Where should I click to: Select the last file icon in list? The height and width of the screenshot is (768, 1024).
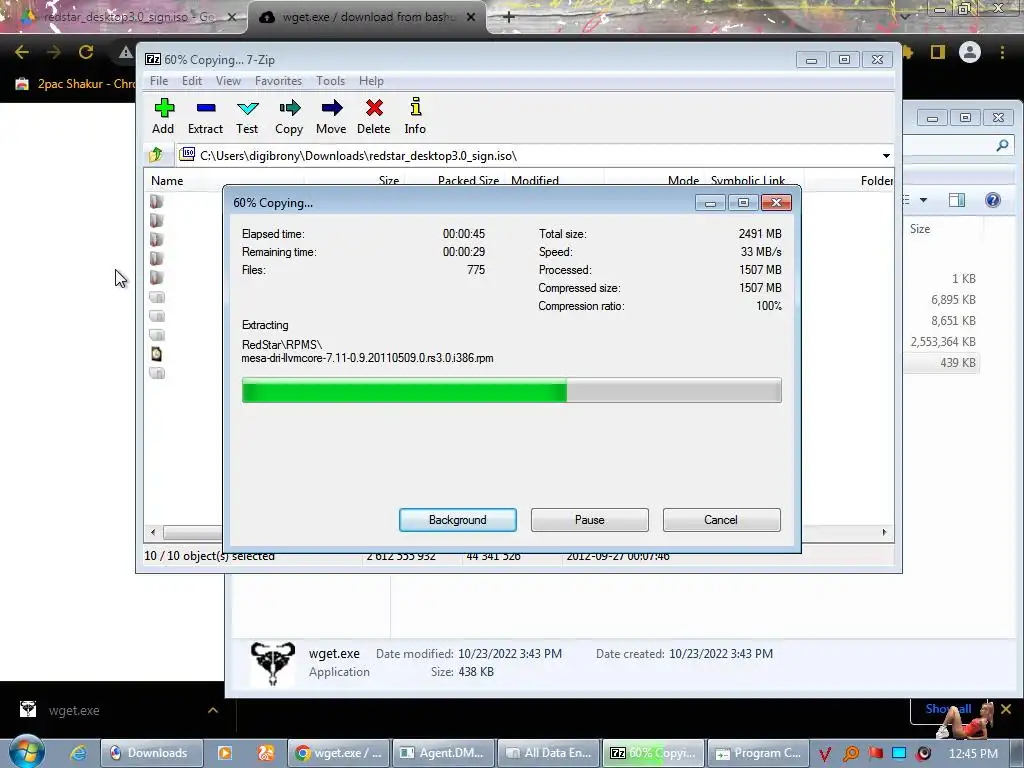[x=156, y=373]
